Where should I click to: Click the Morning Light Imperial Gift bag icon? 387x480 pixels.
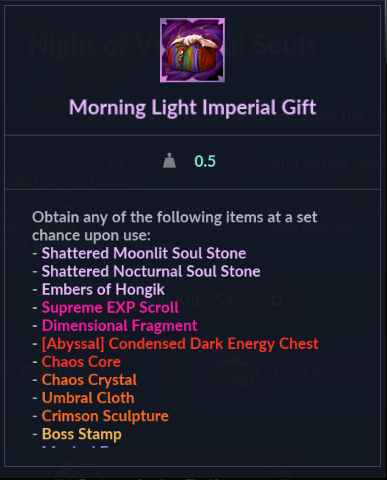pos(192,50)
